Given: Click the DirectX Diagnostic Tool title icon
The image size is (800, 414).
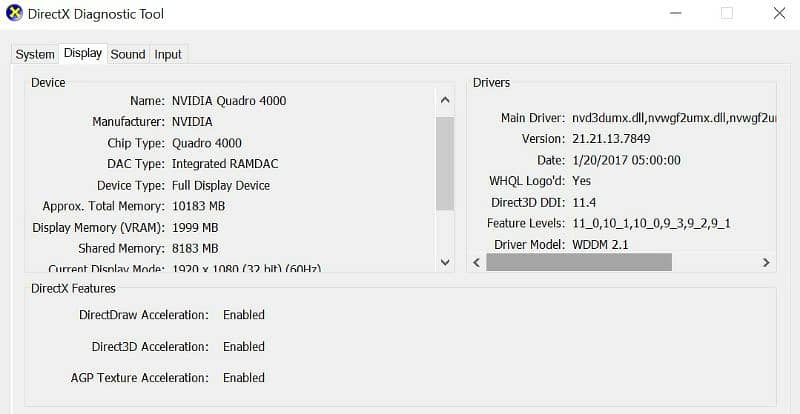Looking at the screenshot, I should 14,13.
